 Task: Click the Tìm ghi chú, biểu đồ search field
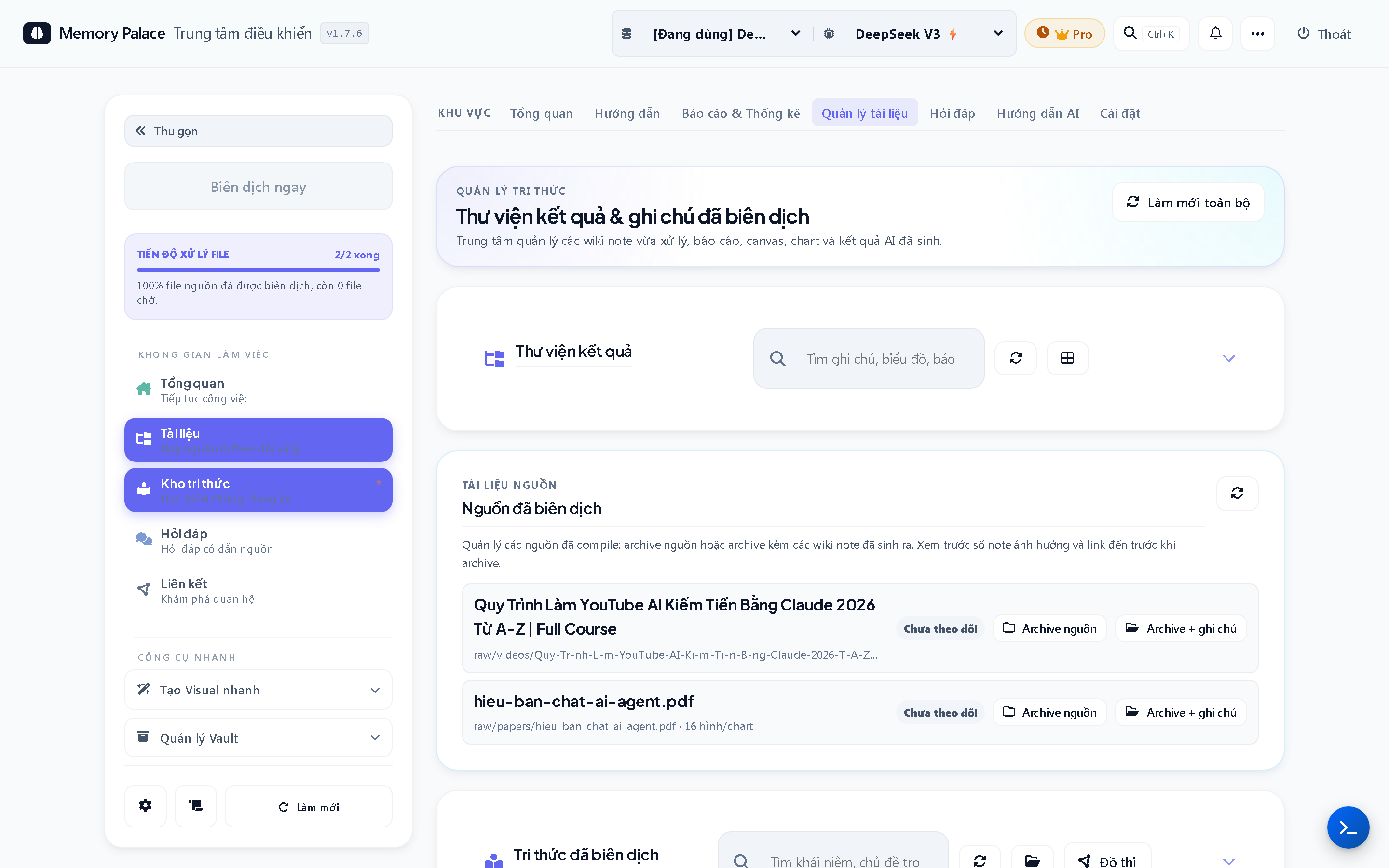coord(869,358)
